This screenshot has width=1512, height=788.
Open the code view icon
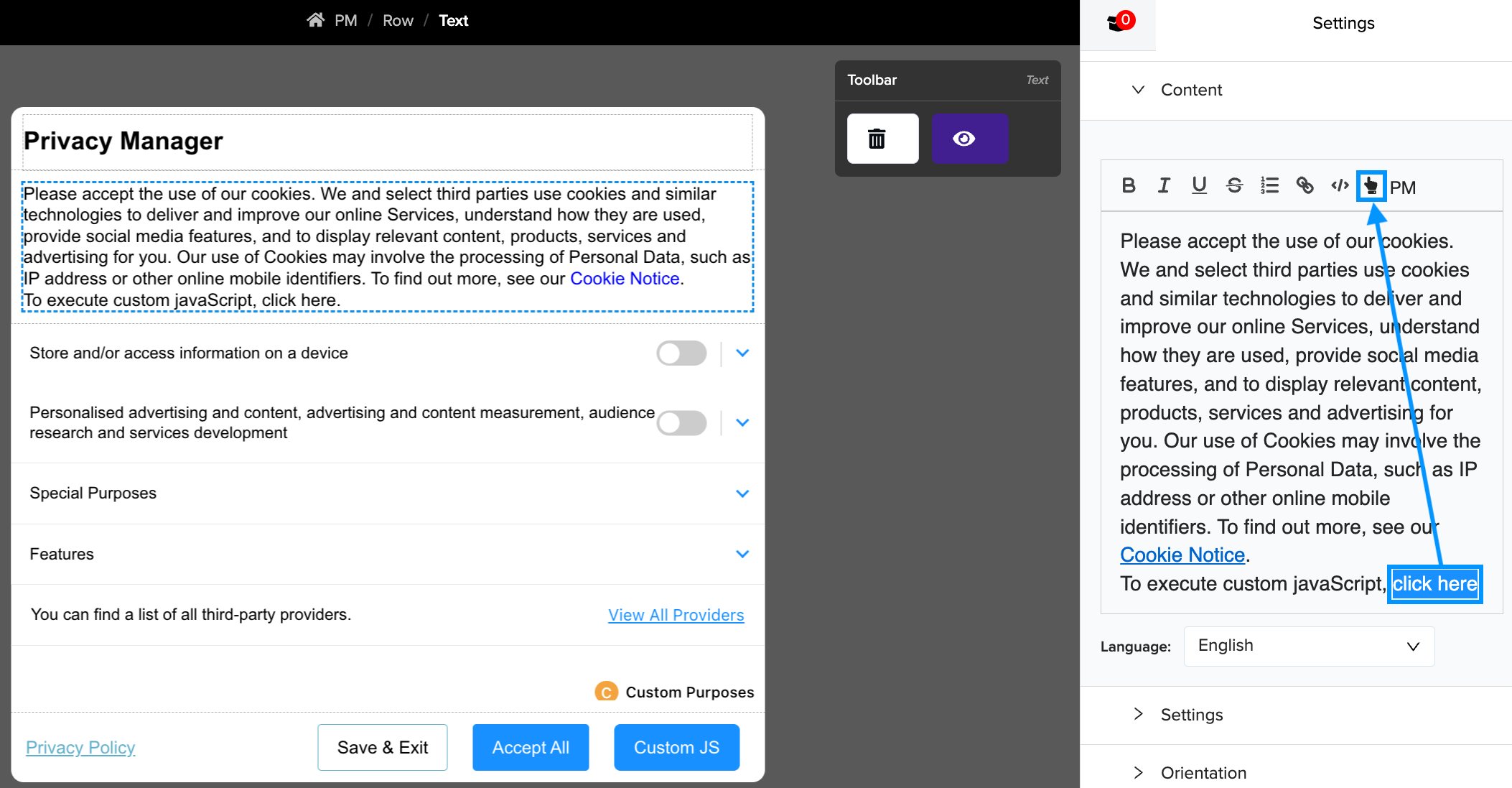coord(1340,186)
